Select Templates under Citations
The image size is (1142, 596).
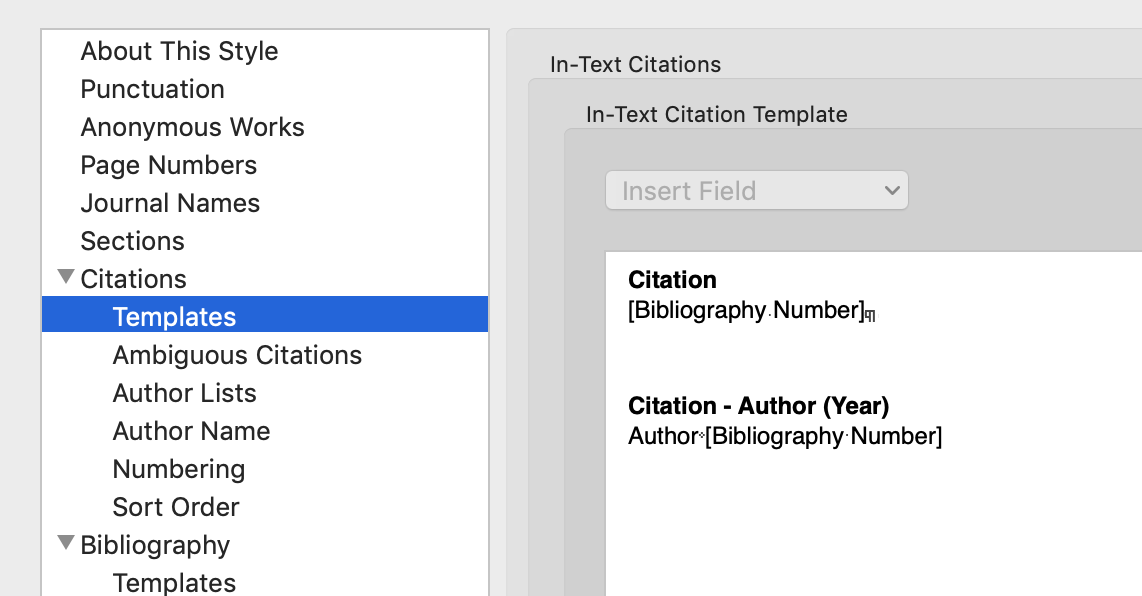tap(174, 317)
